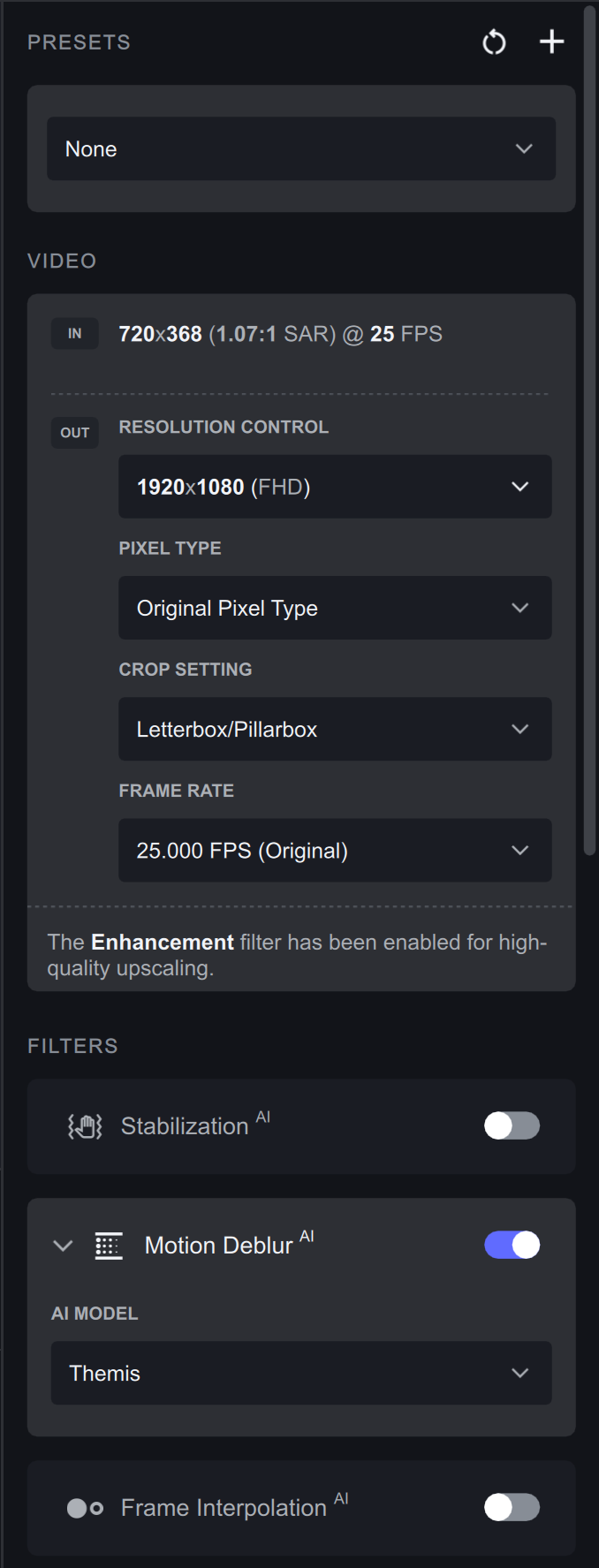Click the Motion Deblur filter label

coord(218,1246)
